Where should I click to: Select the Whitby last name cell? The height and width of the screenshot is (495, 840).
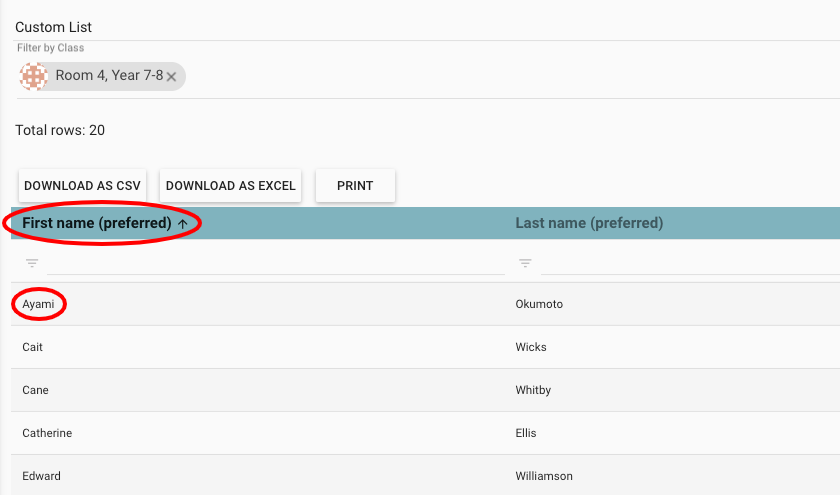tap(533, 390)
